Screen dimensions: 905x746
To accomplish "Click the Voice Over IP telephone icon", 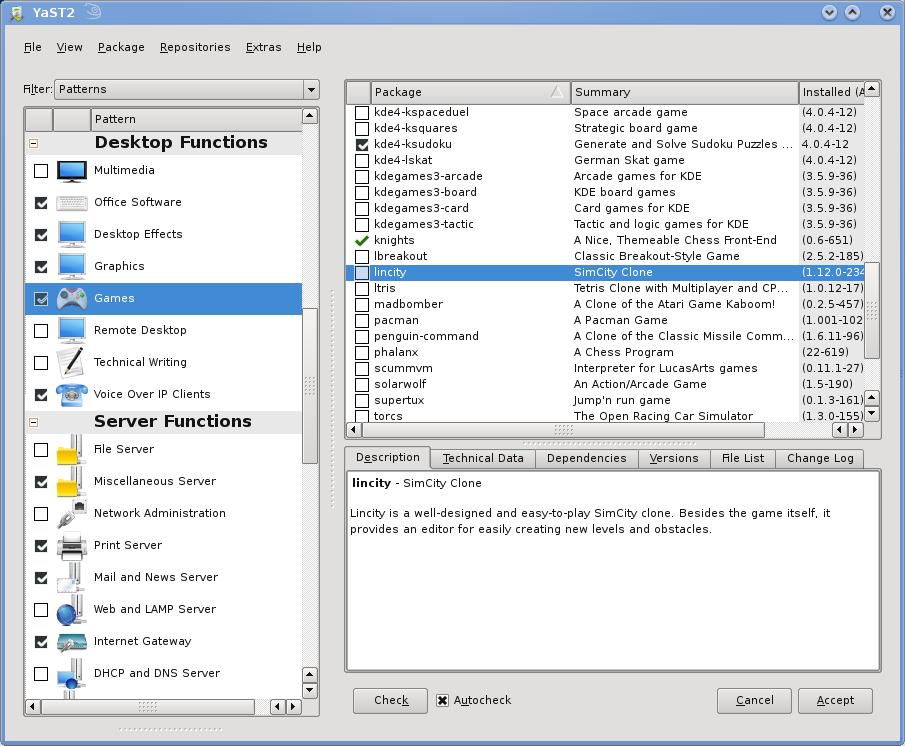I will tap(71, 395).
